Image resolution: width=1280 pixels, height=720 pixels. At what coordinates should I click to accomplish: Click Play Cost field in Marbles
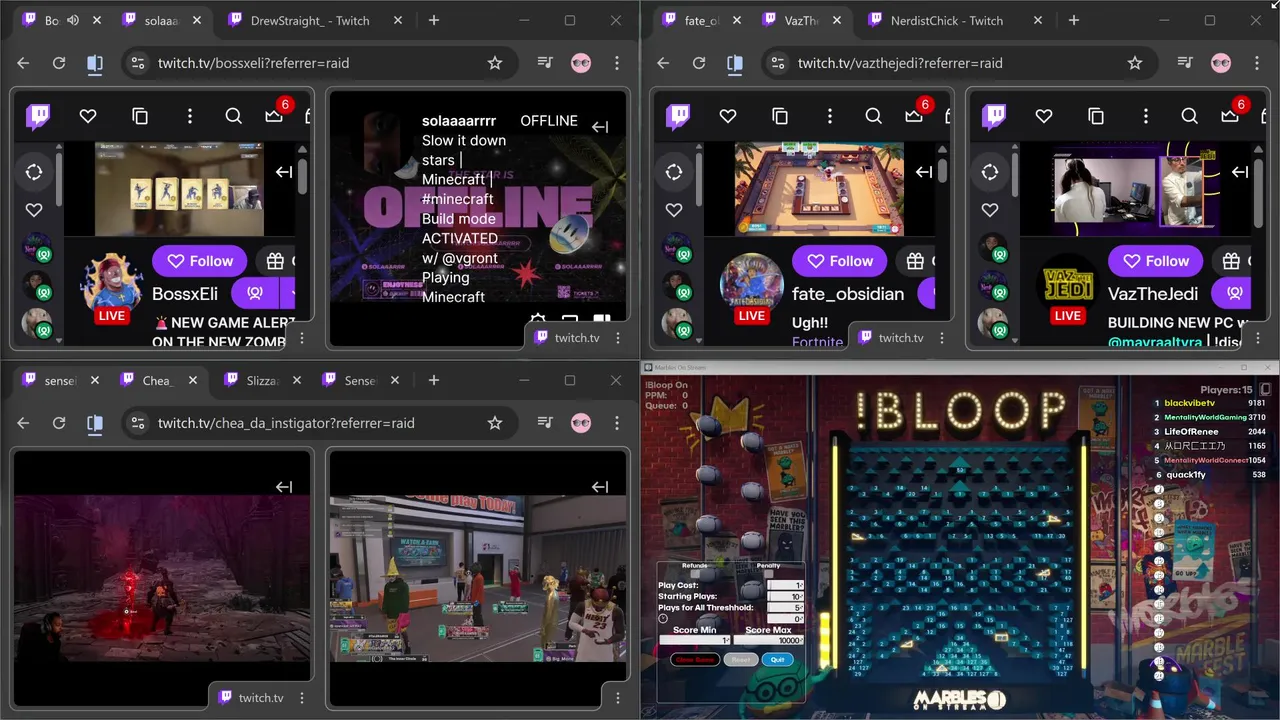pyautogui.click(x=786, y=585)
